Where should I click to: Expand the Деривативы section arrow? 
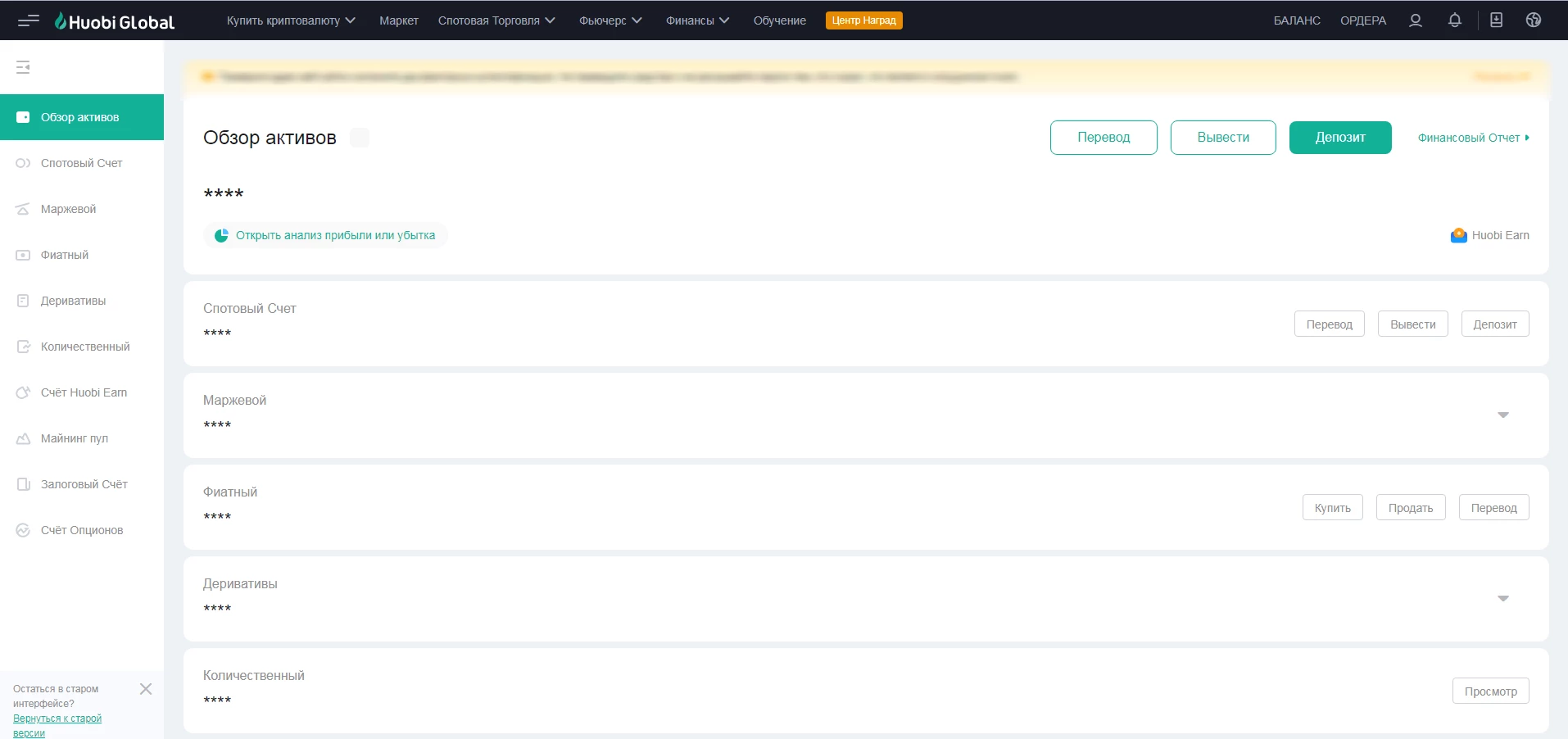1503,599
